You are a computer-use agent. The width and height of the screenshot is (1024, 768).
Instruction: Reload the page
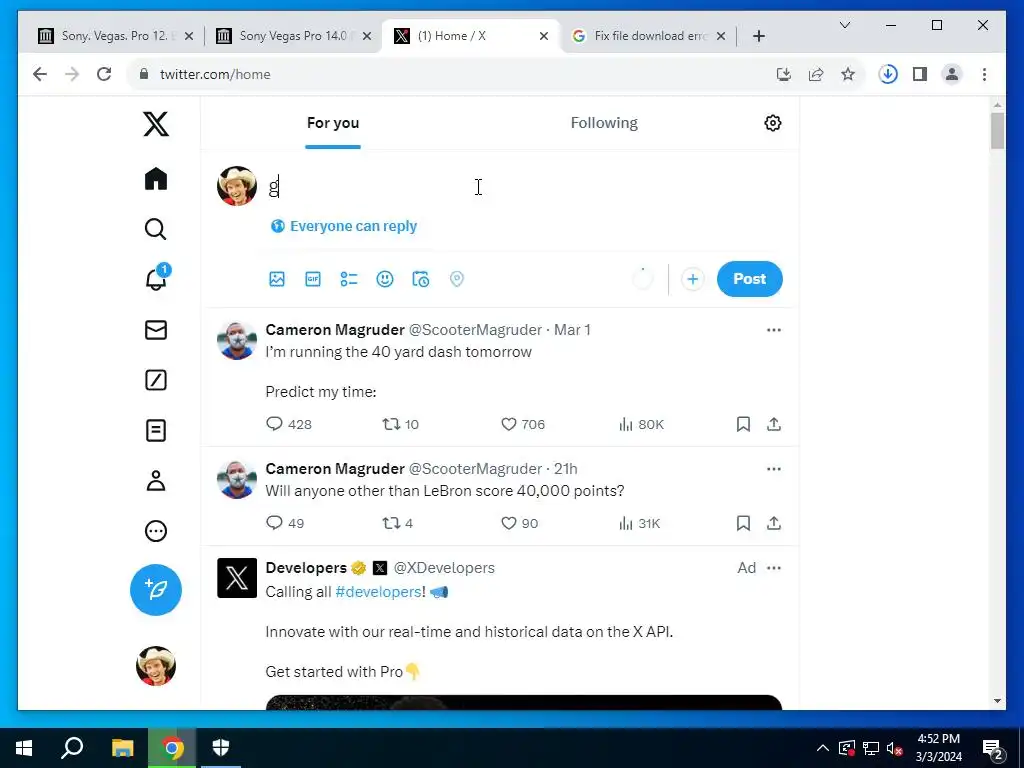[104, 74]
